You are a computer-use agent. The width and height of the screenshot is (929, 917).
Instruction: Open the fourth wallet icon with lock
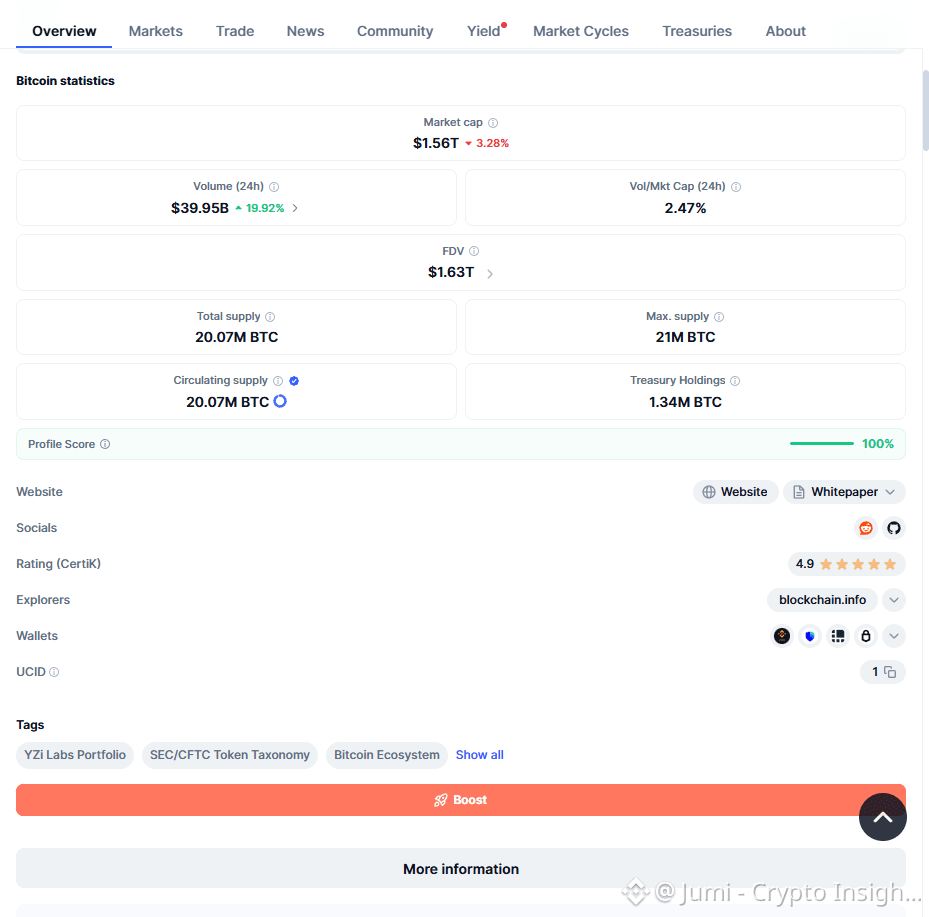point(866,636)
